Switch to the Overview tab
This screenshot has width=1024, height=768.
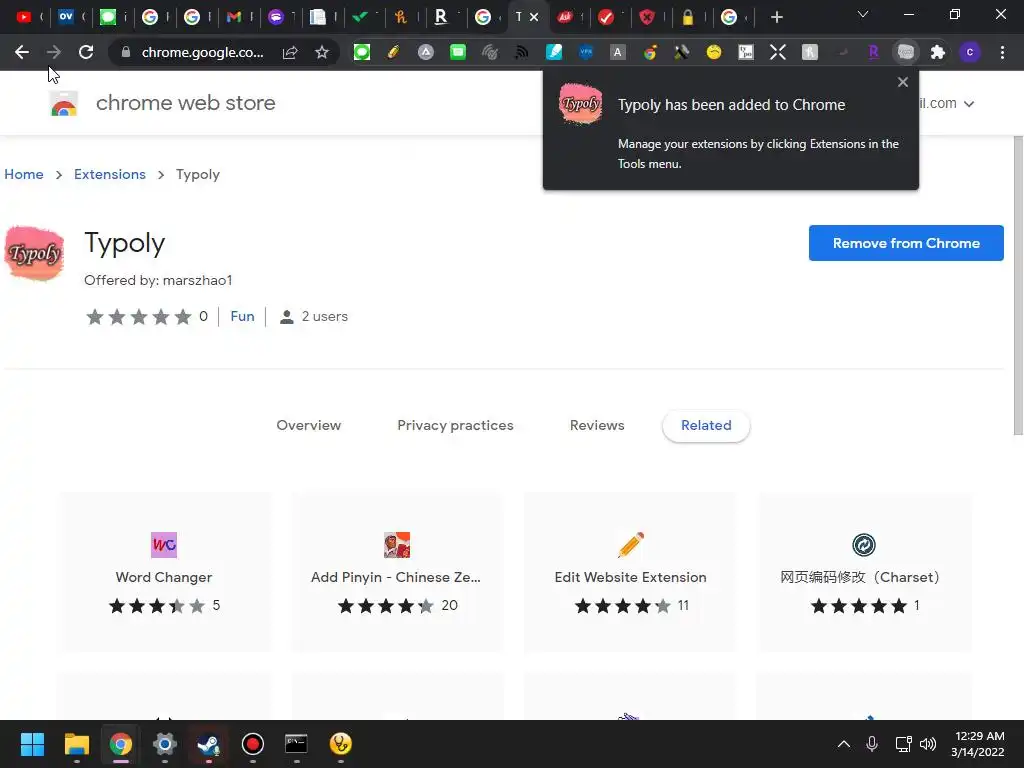(x=309, y=425)
